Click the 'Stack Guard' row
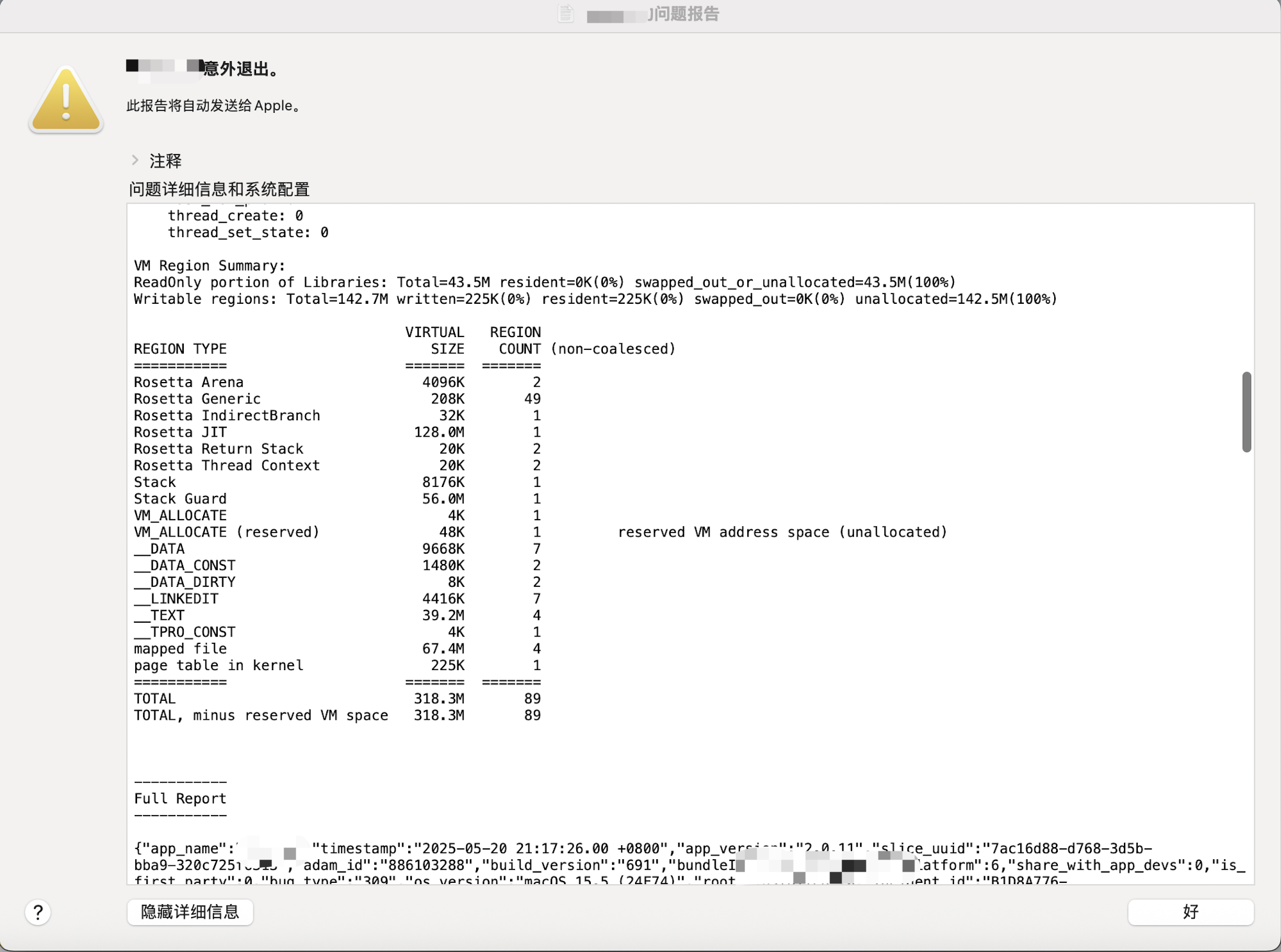This screenshot has height=952, width=1281. [x=337, y=499]
